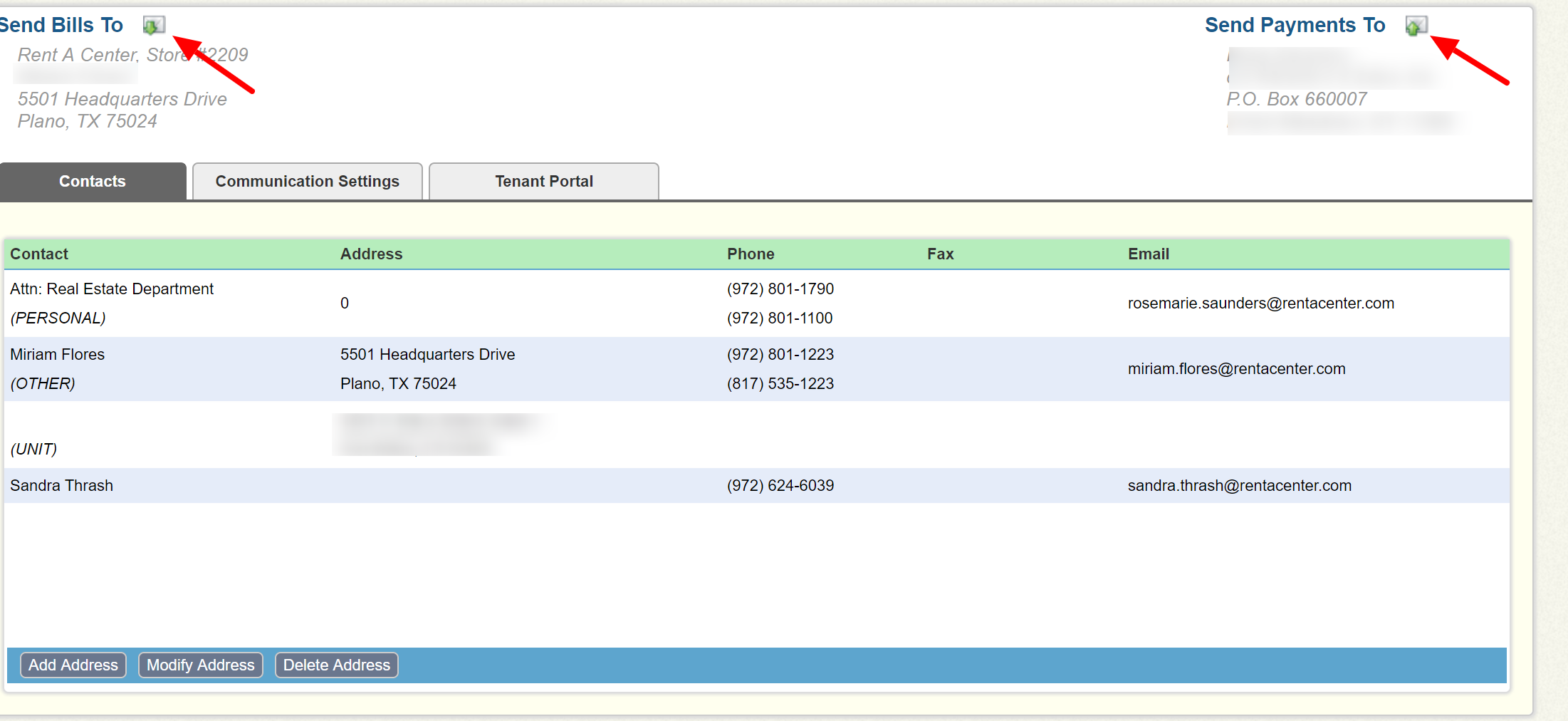Screen dimensions: 1568x721
Task: Click the Add Address button
Action: click(73, 665)
